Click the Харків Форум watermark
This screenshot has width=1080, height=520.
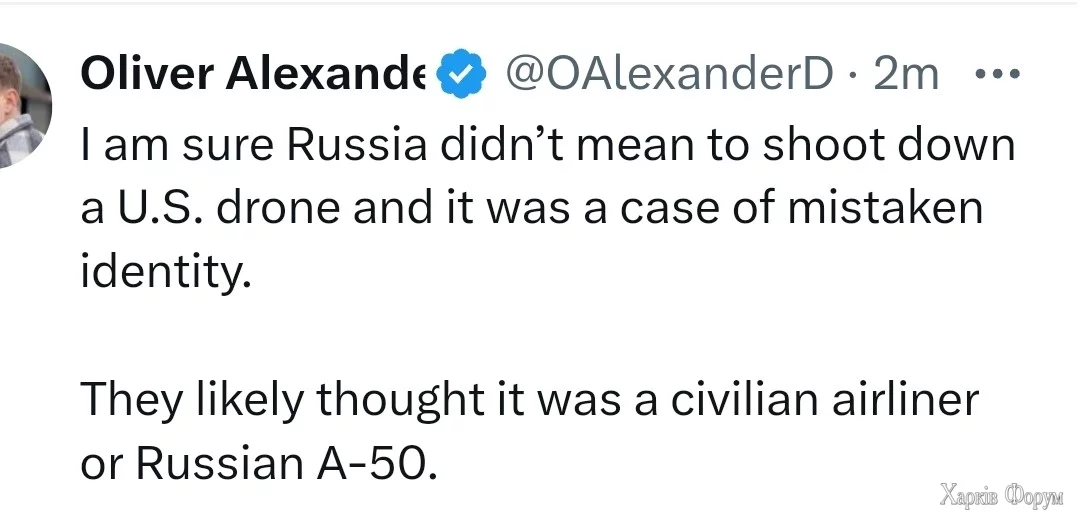1002,495
